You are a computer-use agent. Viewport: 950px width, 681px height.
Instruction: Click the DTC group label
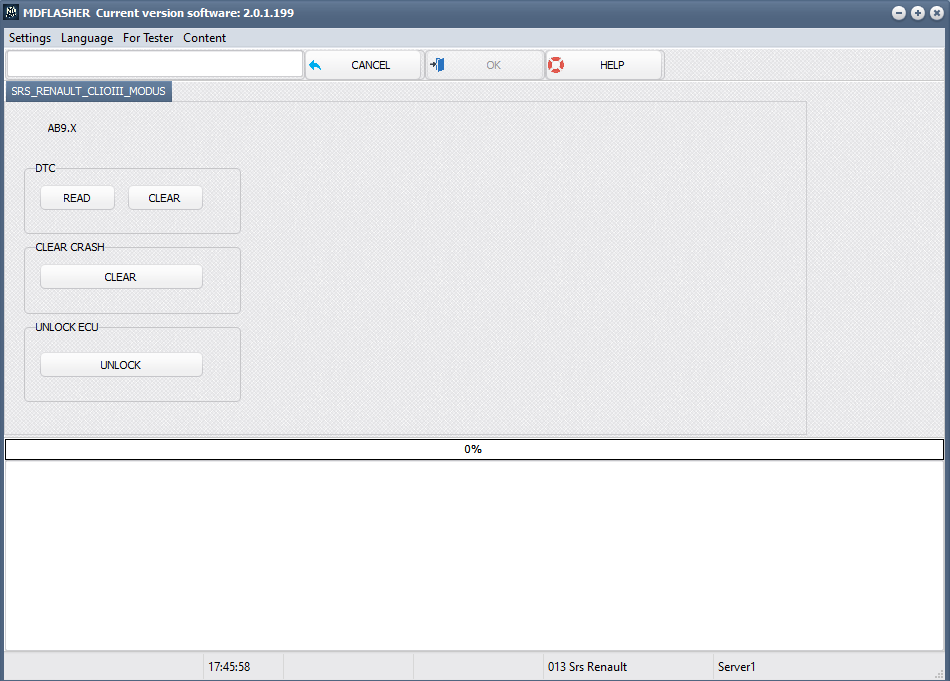pos(45,168)
